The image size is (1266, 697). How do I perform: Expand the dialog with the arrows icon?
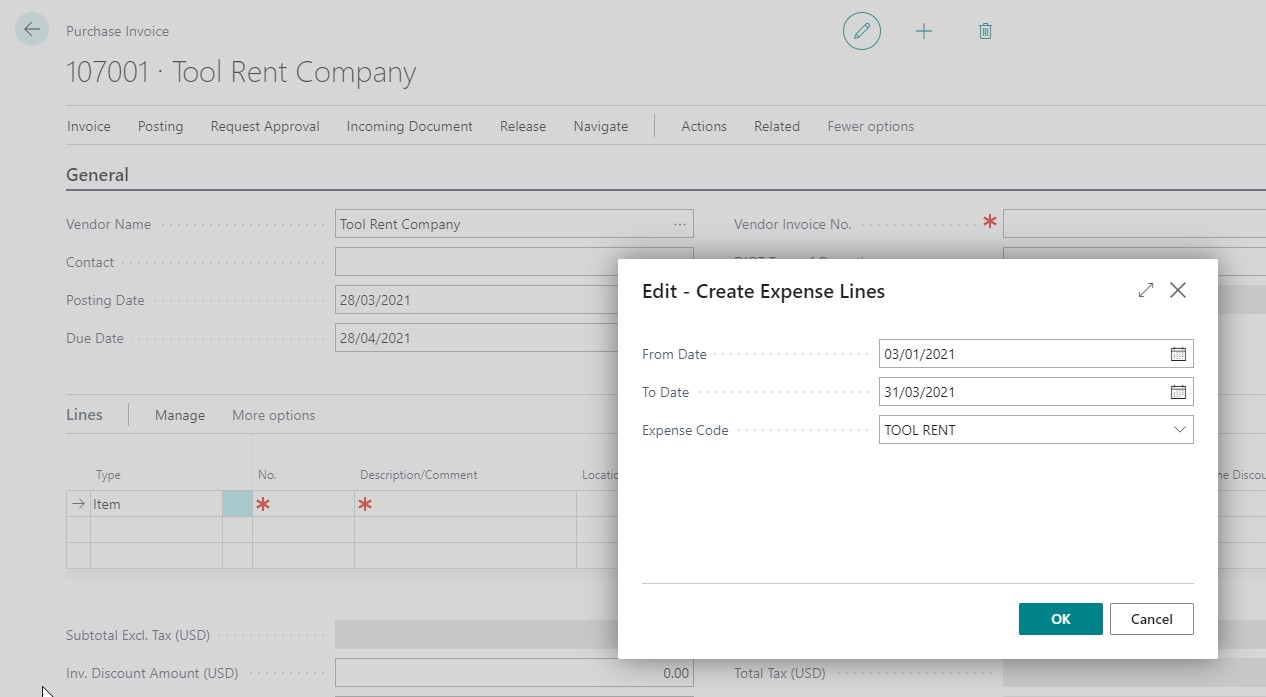(1146, 290)
